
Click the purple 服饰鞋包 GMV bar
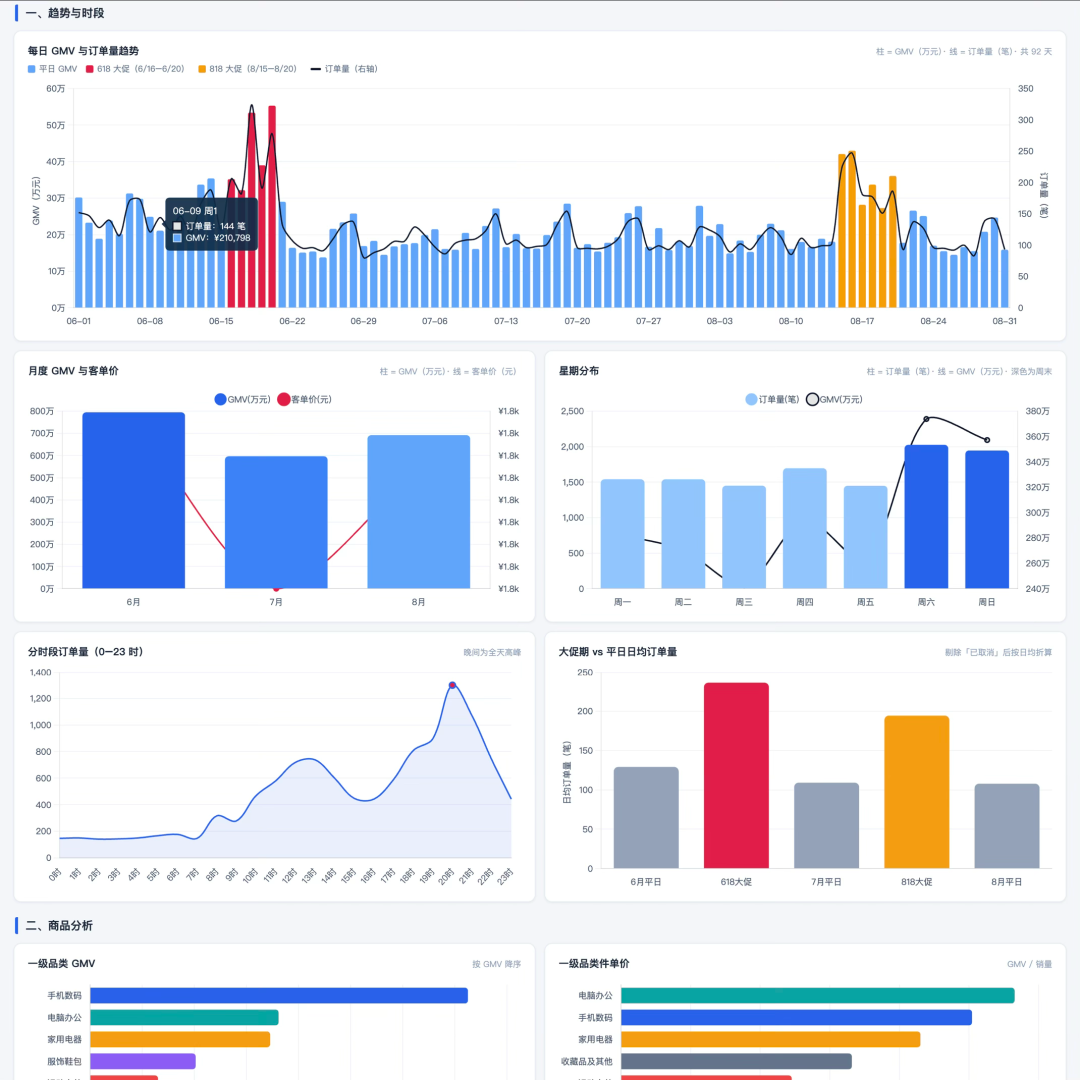pos(143,1061)
